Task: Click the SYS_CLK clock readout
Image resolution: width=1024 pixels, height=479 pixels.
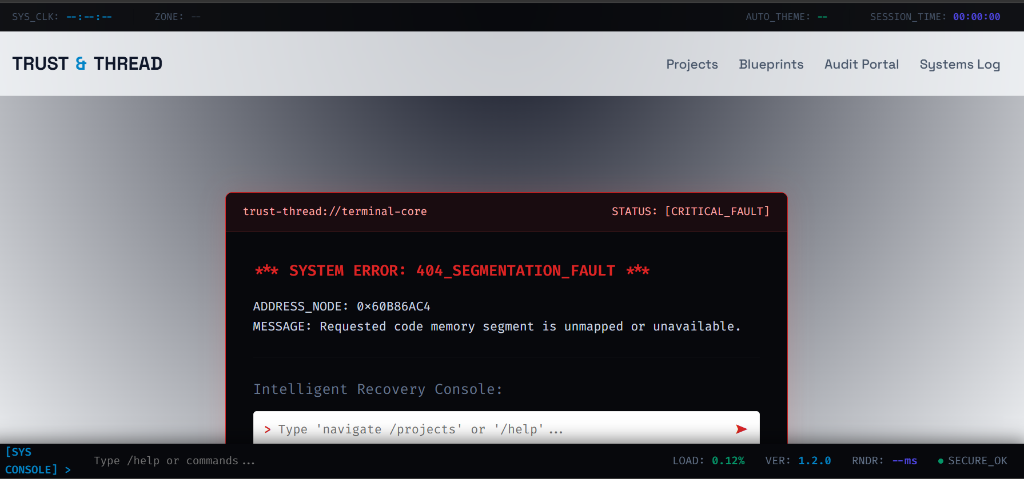Action: click(62, 16)
